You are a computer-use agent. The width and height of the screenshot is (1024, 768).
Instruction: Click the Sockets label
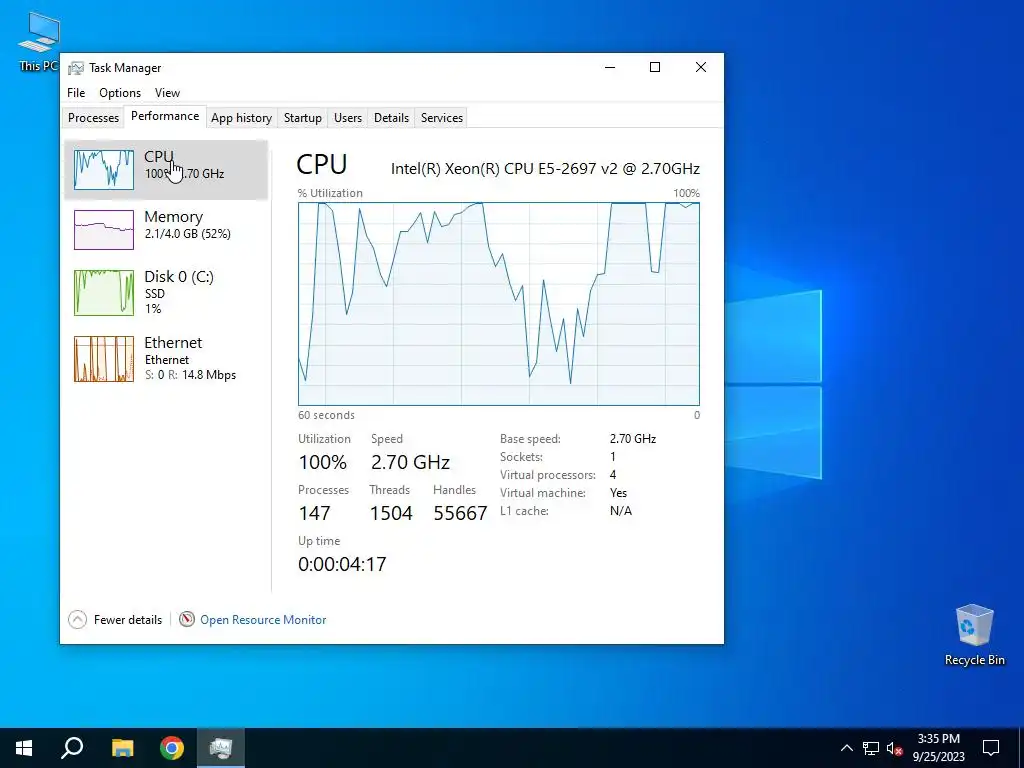(521, 456)
